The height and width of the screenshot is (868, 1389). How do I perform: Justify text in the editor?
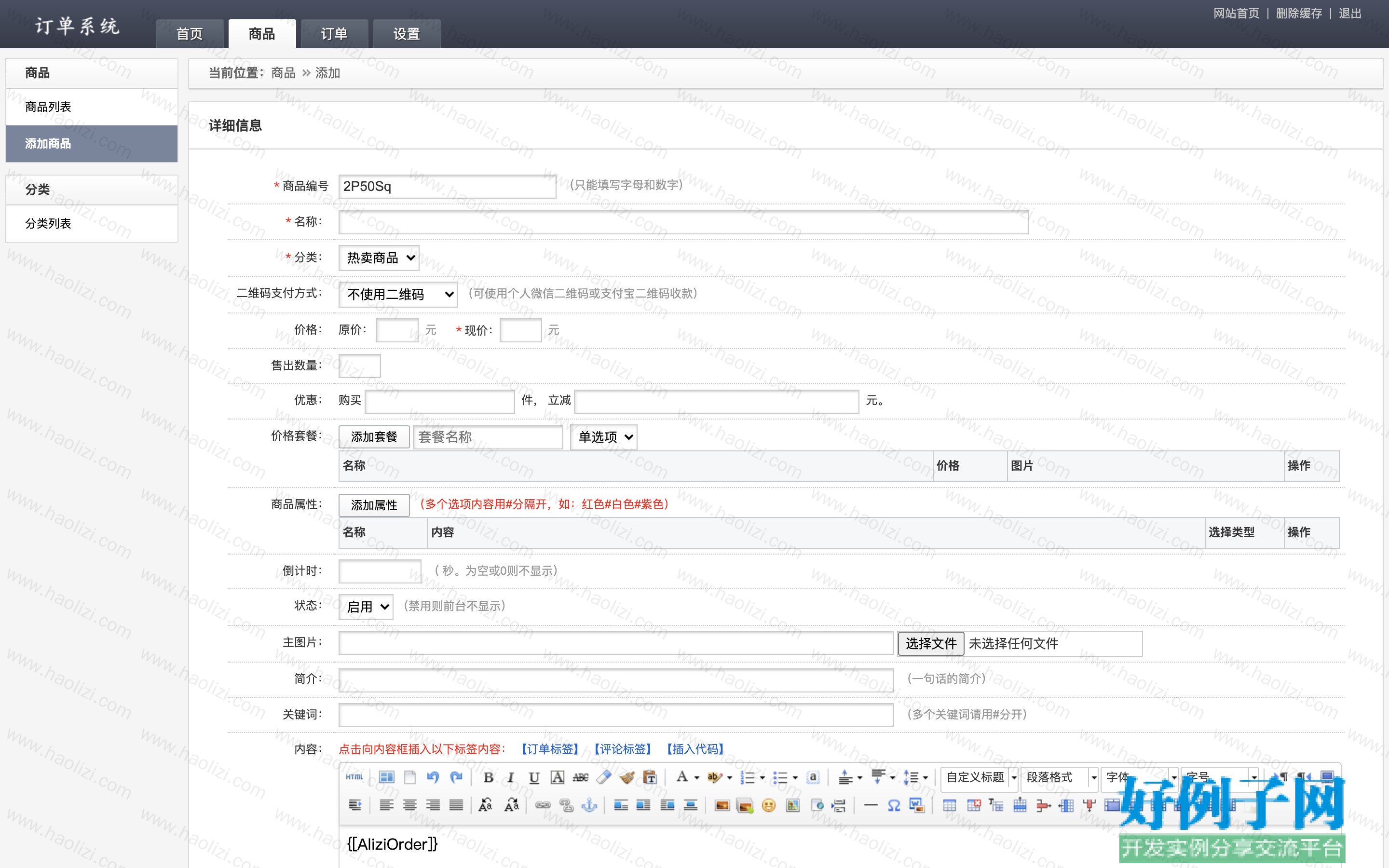(x=456, y=805)
